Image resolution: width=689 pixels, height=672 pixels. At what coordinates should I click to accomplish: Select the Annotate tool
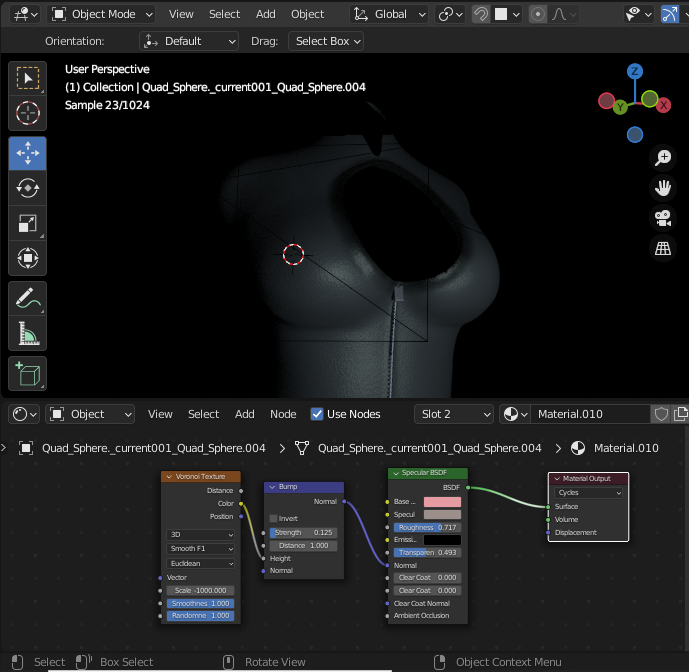[x=28, y=298]
